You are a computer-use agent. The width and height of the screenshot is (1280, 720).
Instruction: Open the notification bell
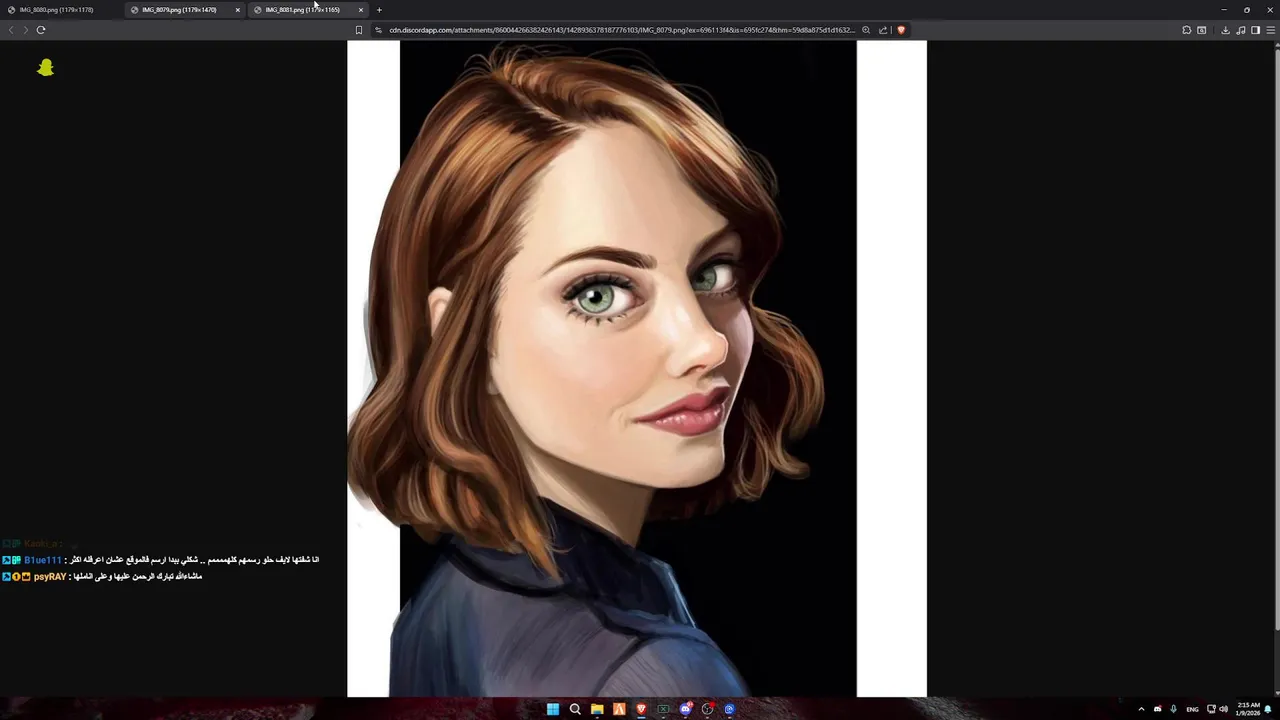1268,709
